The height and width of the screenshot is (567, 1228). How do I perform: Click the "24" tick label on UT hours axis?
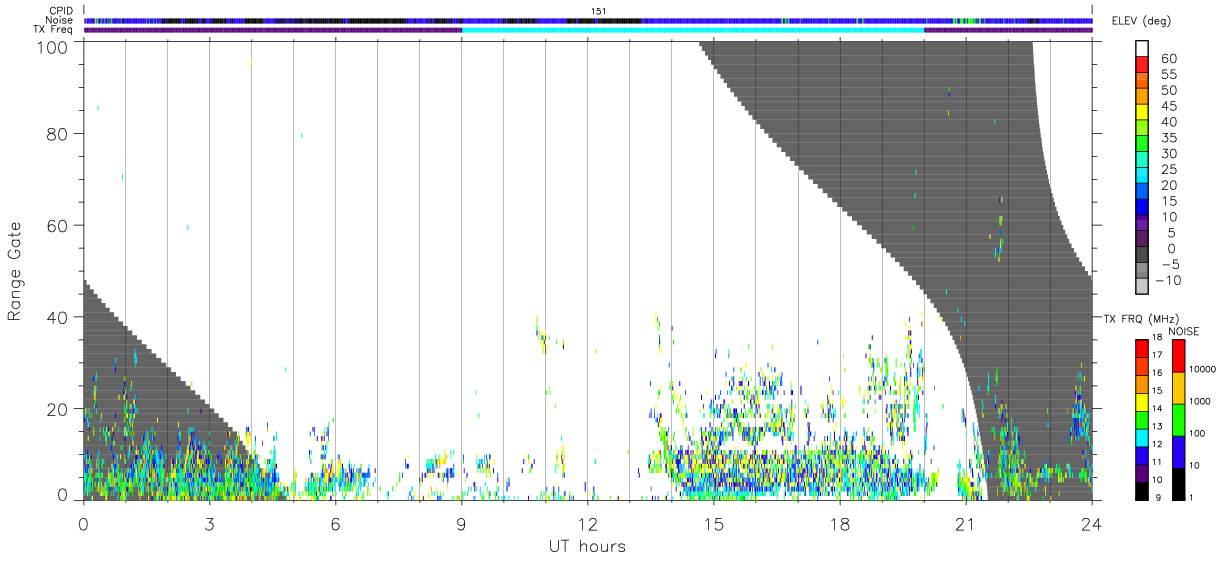[x=1092, y=523]
